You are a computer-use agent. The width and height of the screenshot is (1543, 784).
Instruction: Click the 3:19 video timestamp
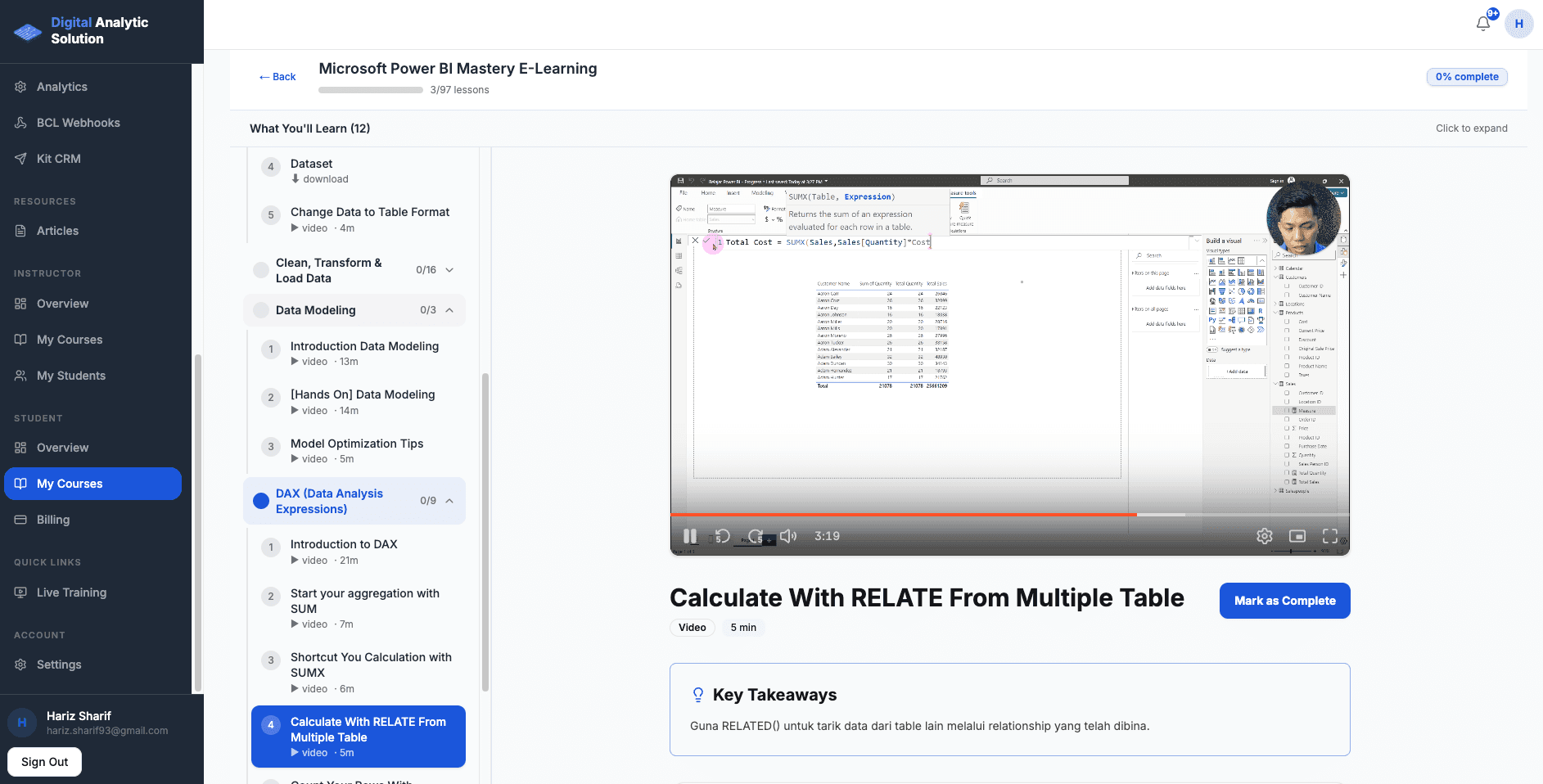pos(827,536)
